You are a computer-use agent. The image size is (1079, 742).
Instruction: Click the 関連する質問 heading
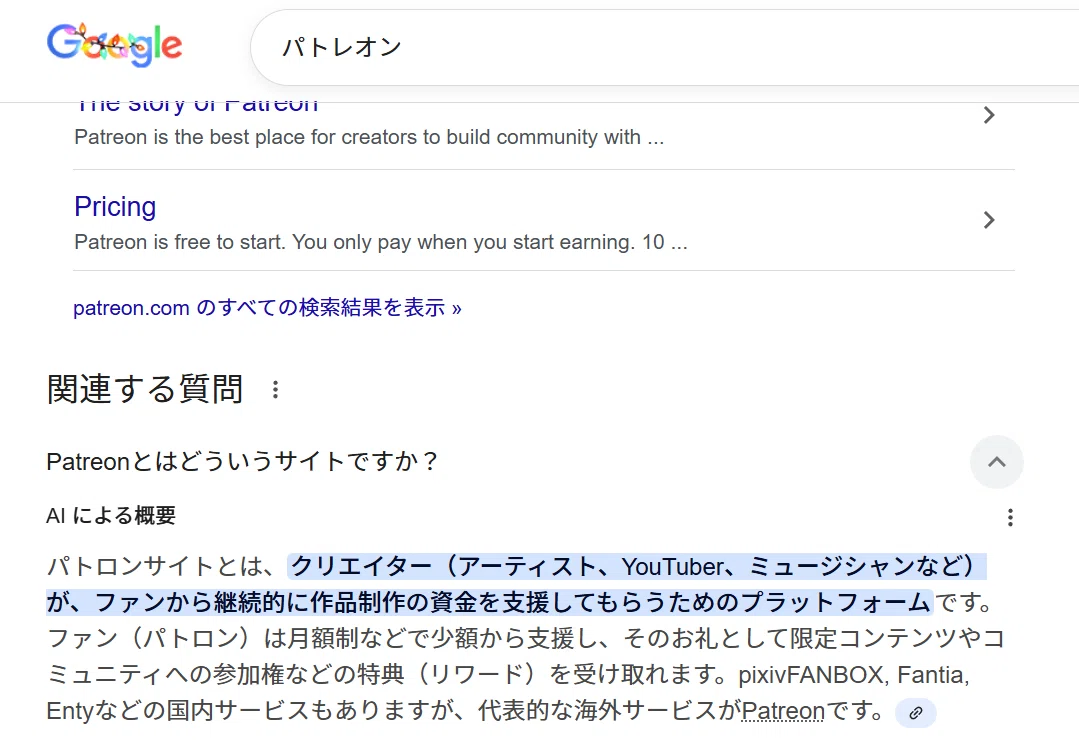[145, 389]
